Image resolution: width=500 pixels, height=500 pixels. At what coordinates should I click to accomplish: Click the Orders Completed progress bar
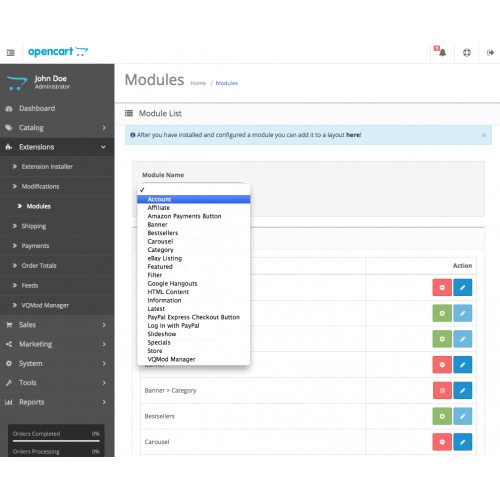[x=56, y=441]
